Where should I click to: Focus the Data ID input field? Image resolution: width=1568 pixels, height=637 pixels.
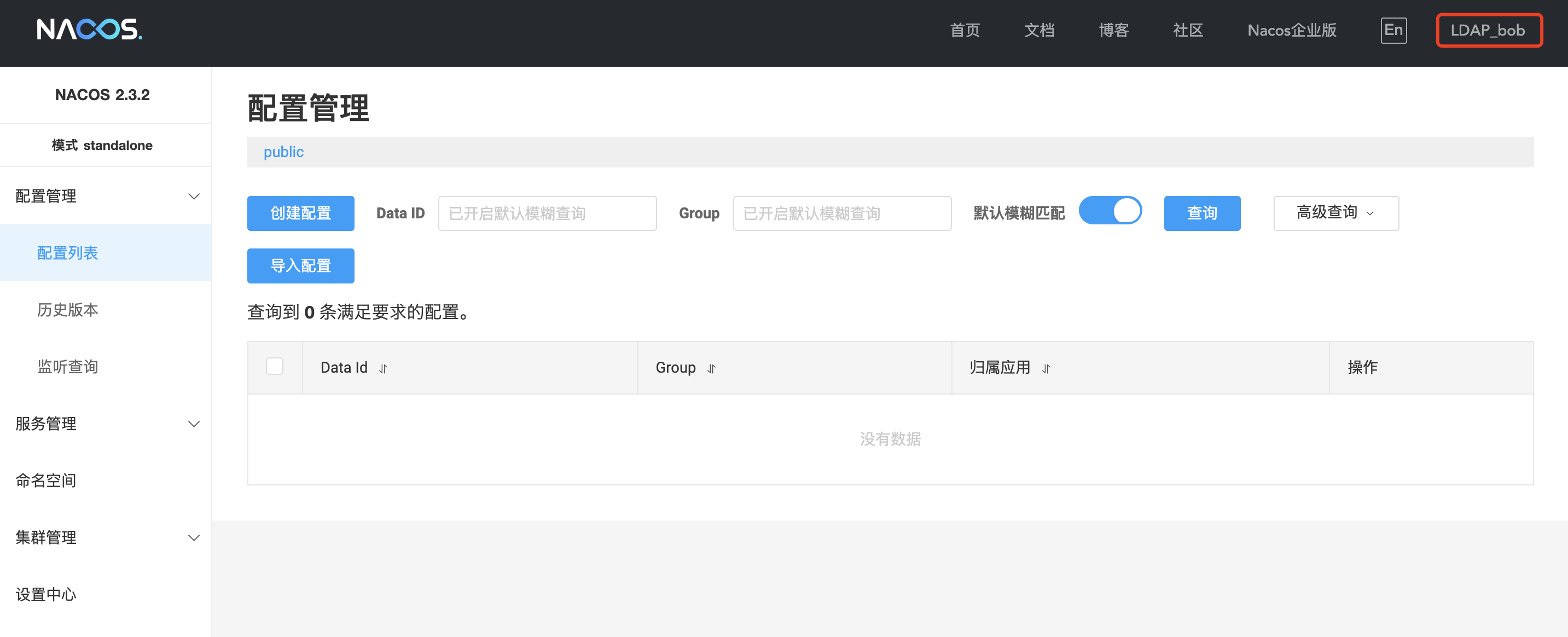click(547, 212)
